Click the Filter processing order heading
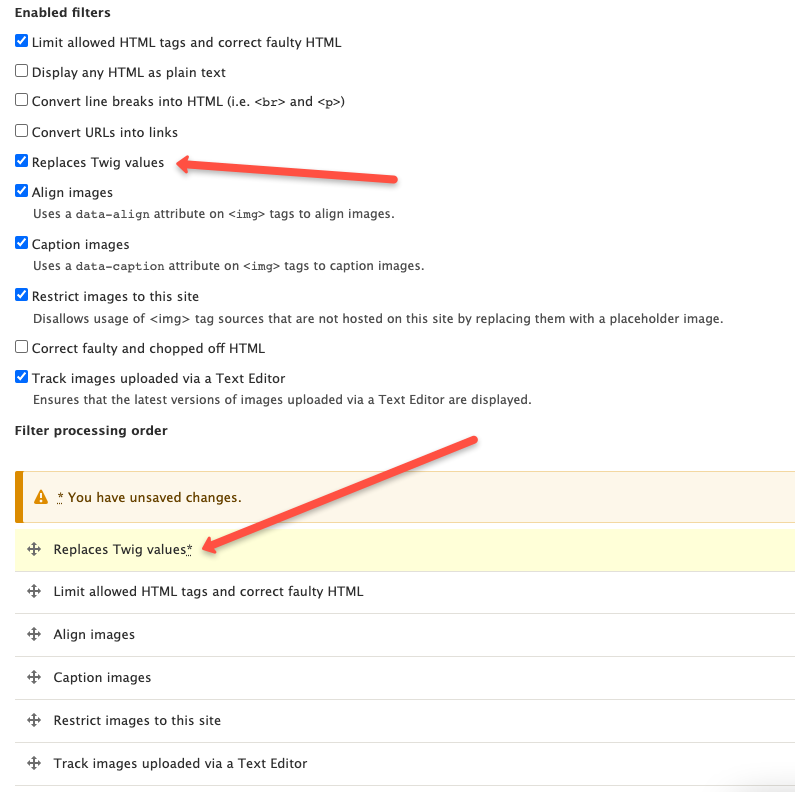 coord(91,430)
